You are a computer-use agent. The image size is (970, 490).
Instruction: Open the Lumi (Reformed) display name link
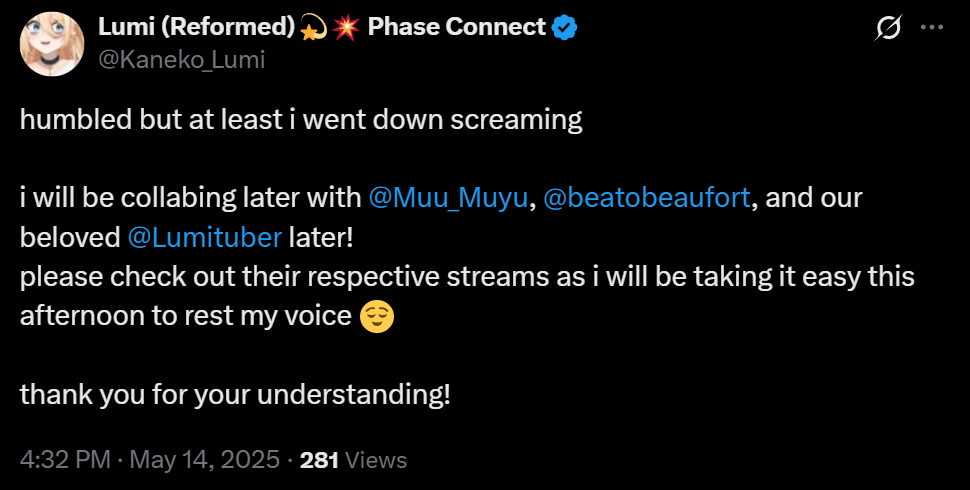coord(196,29)
